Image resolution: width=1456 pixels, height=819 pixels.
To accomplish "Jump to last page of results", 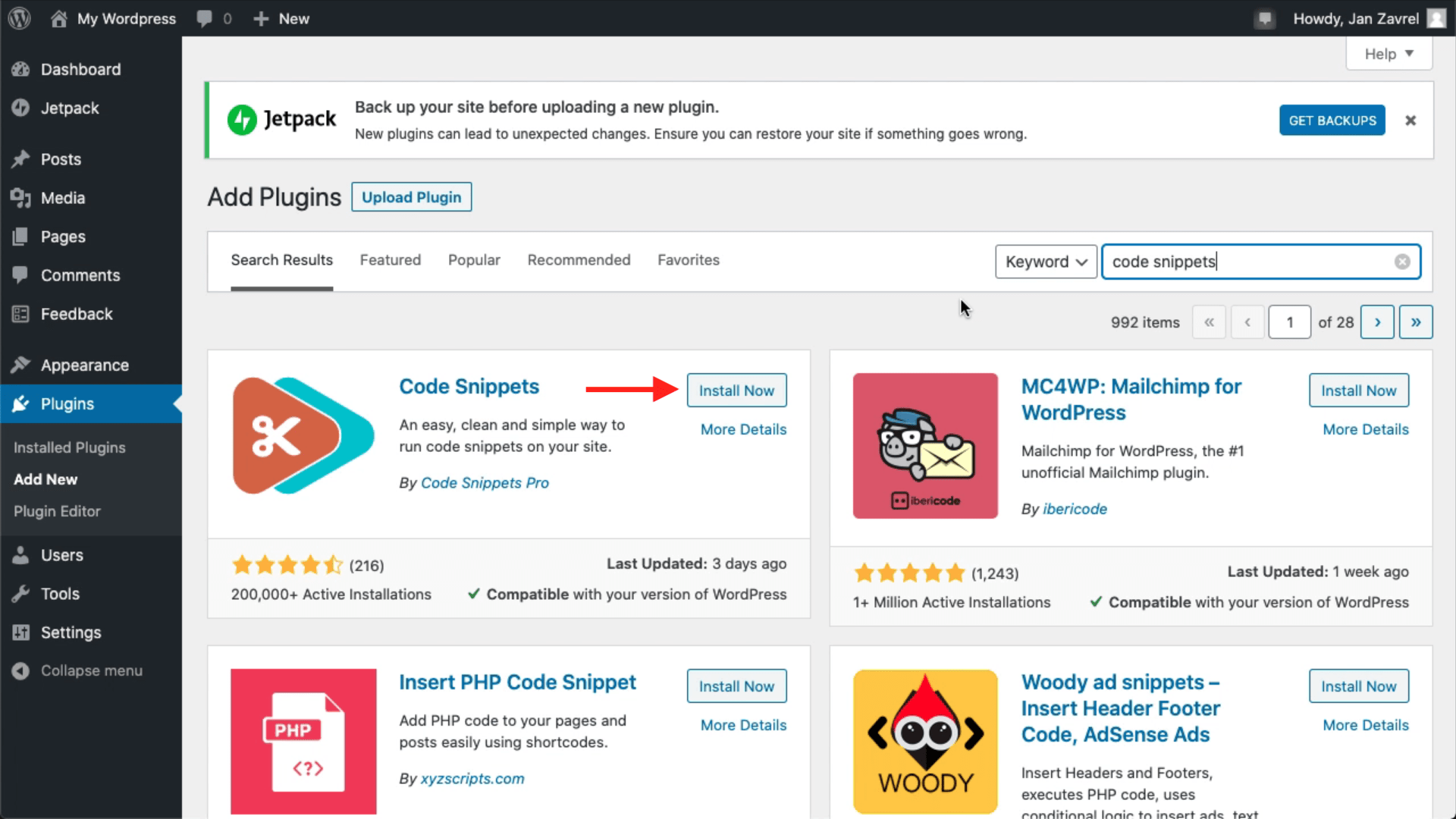I will point(1416,322).
